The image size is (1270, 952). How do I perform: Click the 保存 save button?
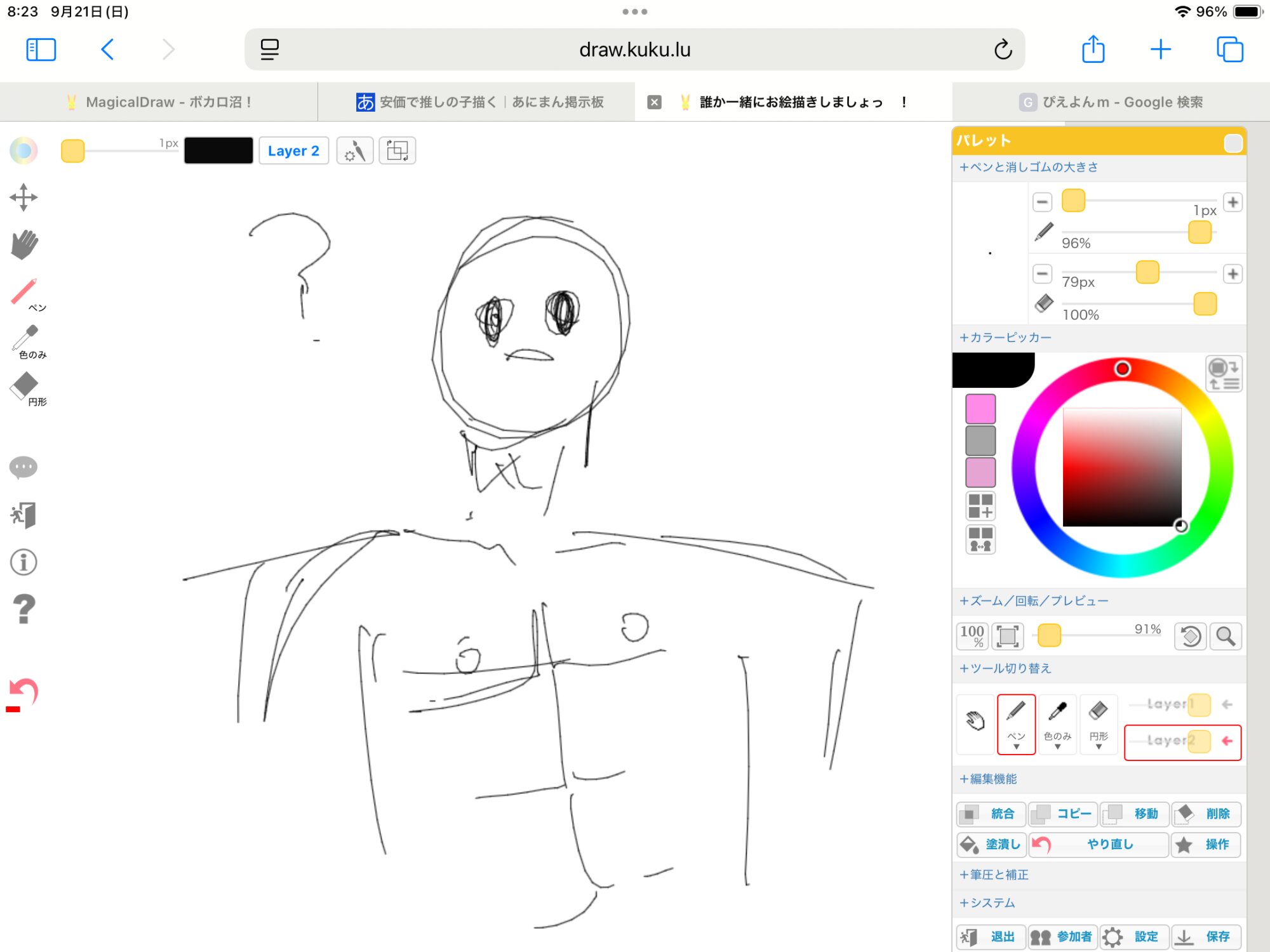1206,937
